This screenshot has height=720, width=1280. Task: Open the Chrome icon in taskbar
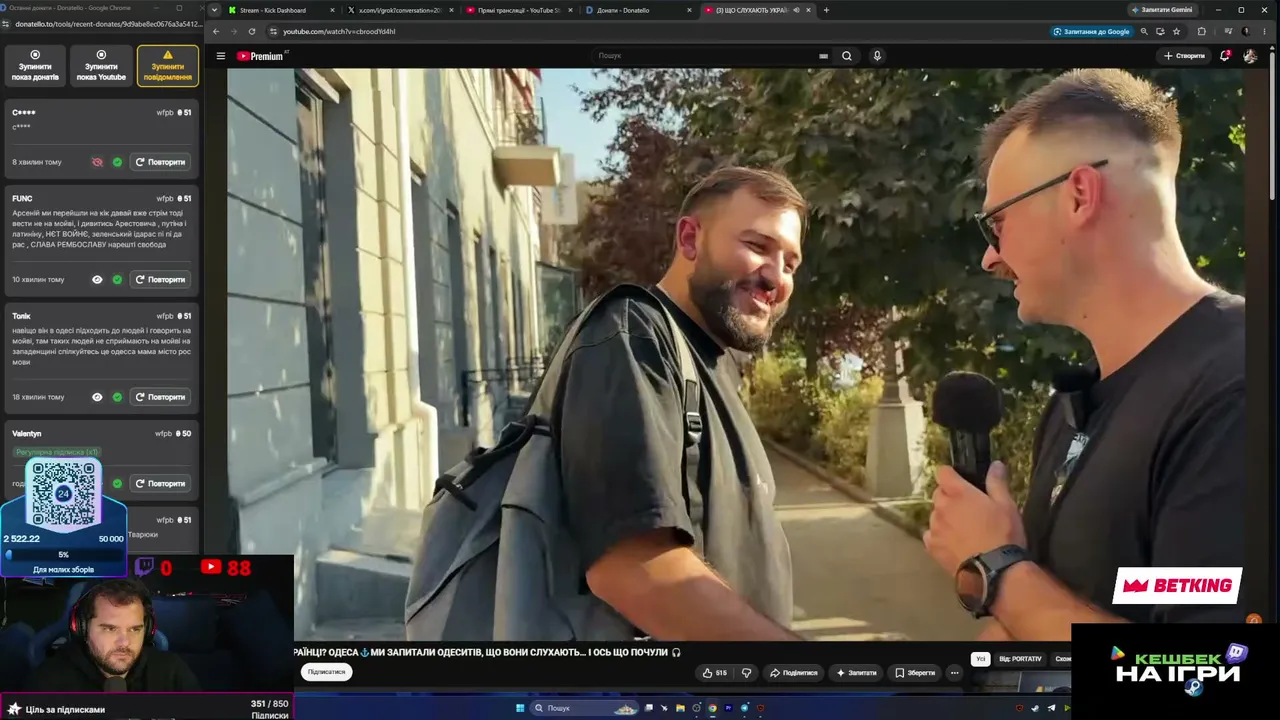[x=712, y=708]
